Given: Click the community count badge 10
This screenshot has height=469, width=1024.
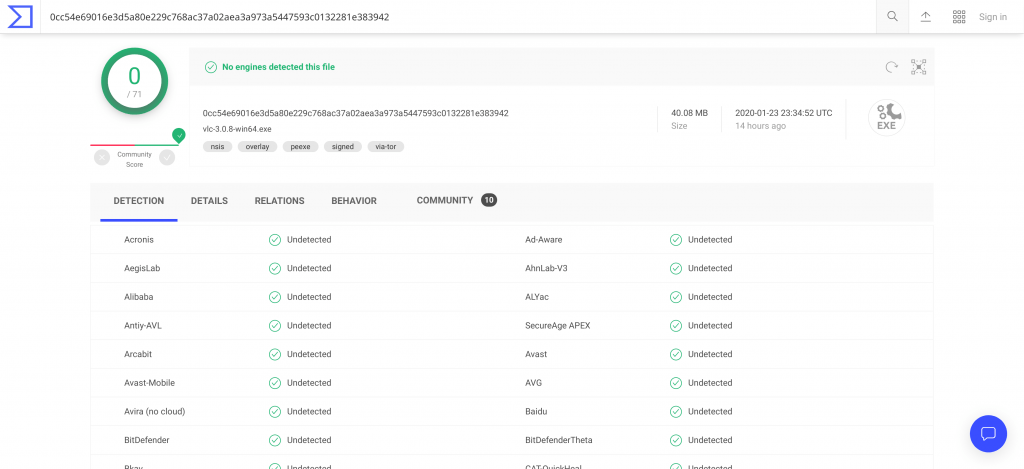Looking at the screenshot, I should click(489, 200).
